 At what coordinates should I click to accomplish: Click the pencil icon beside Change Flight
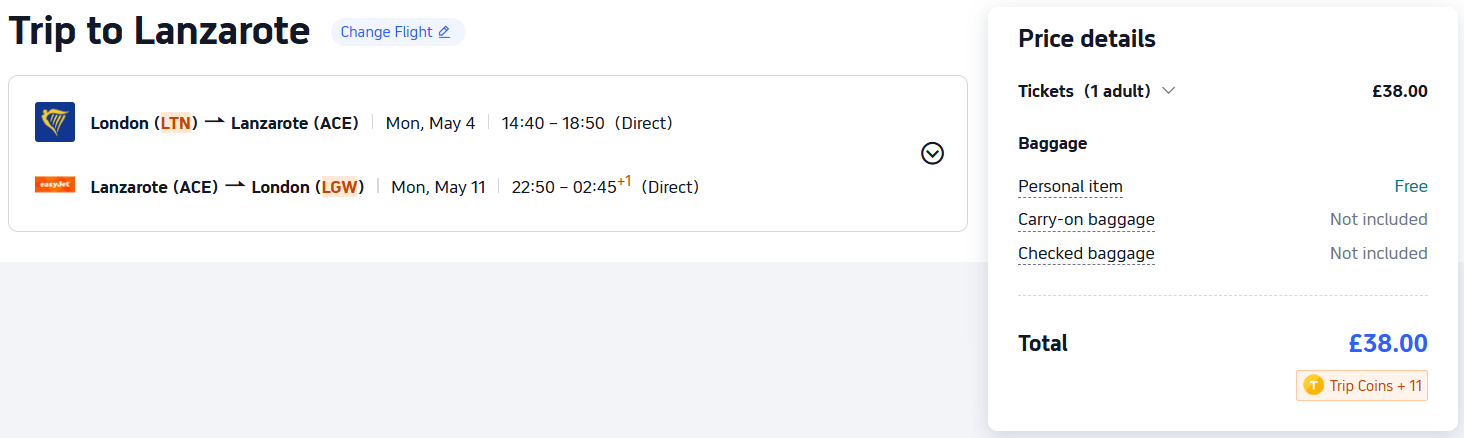coord(444,32)
